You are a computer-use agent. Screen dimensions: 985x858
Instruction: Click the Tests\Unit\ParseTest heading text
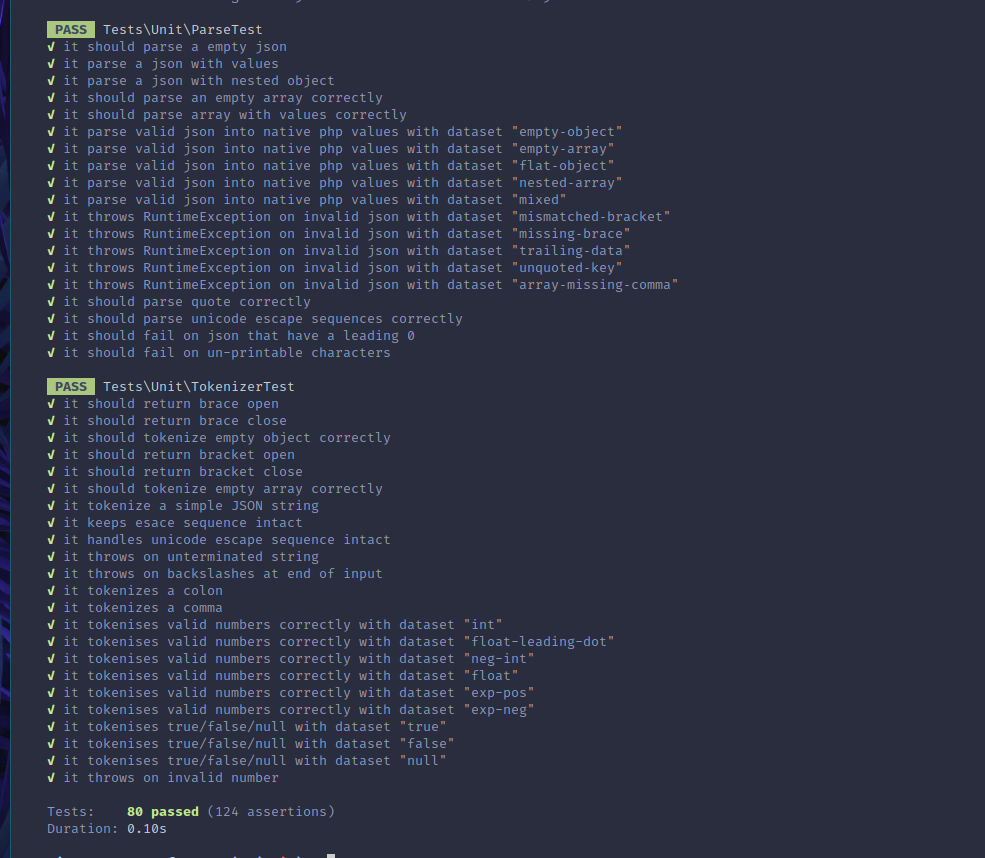click(x=183, y=30)
